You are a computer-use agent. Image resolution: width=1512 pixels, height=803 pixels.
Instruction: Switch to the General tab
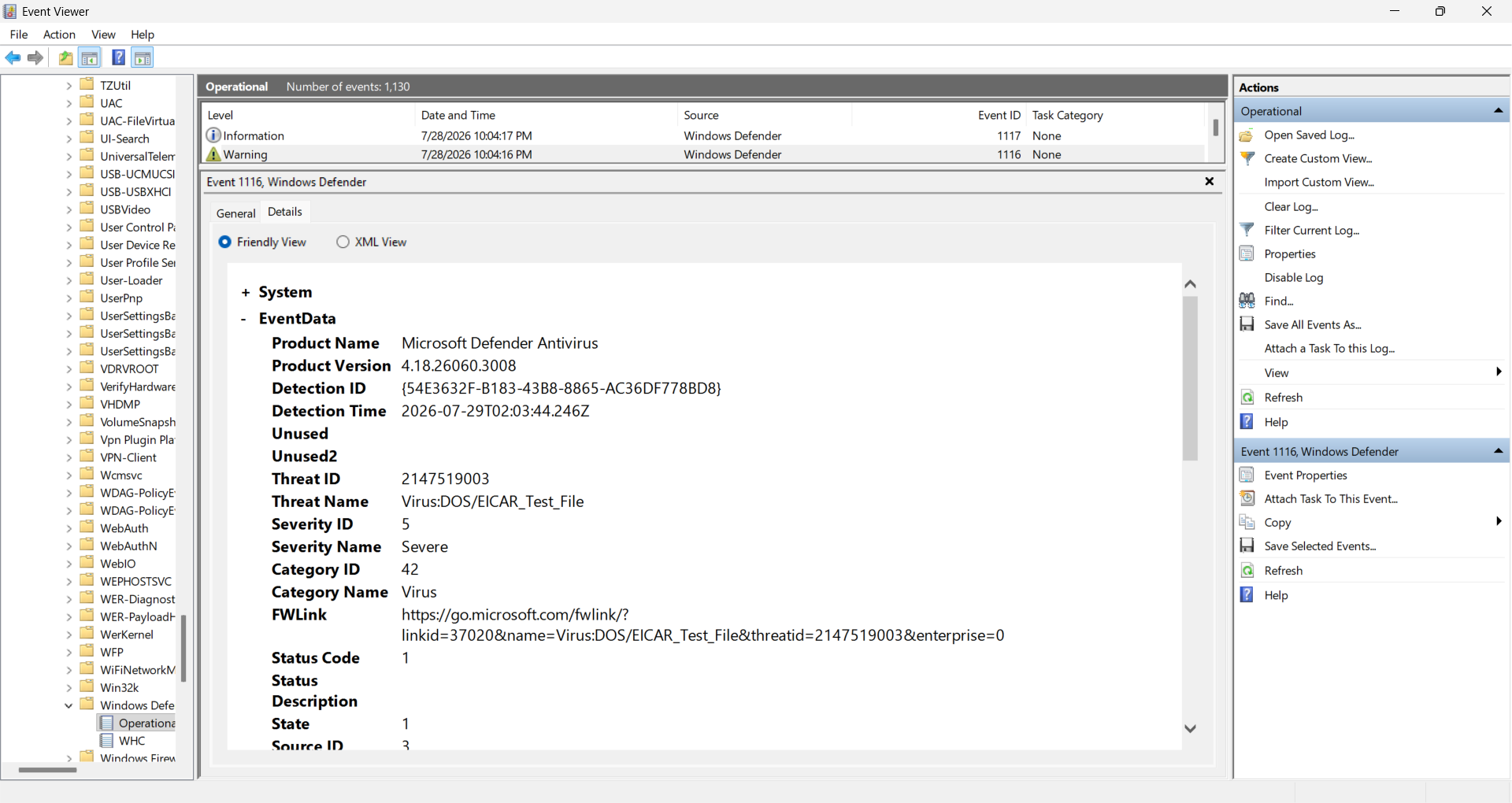pyautogui.click(x=236, y=213)
